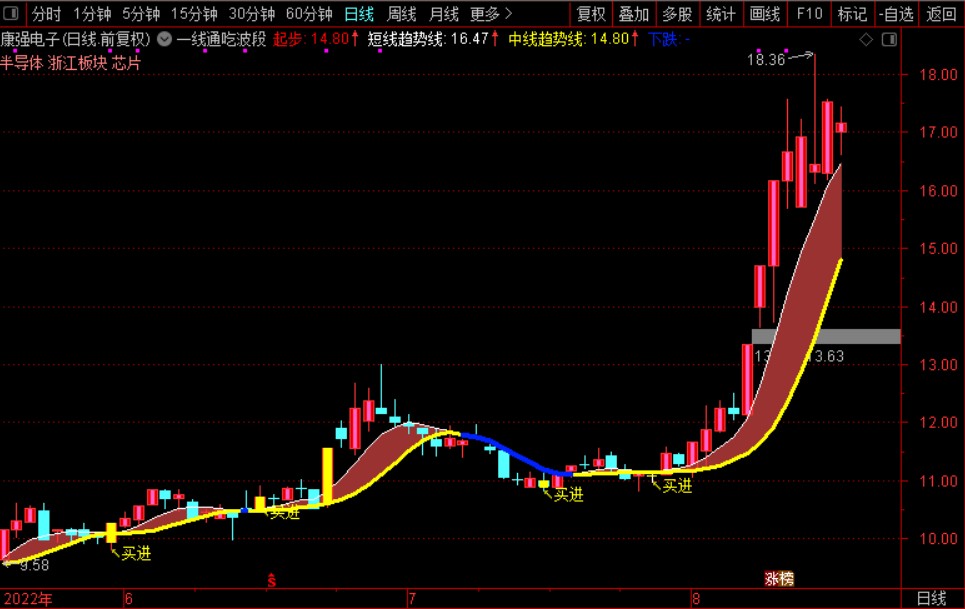Open 多股 multi-stock view
Viewport: 965px width, 609px height.
pos(678,14)
